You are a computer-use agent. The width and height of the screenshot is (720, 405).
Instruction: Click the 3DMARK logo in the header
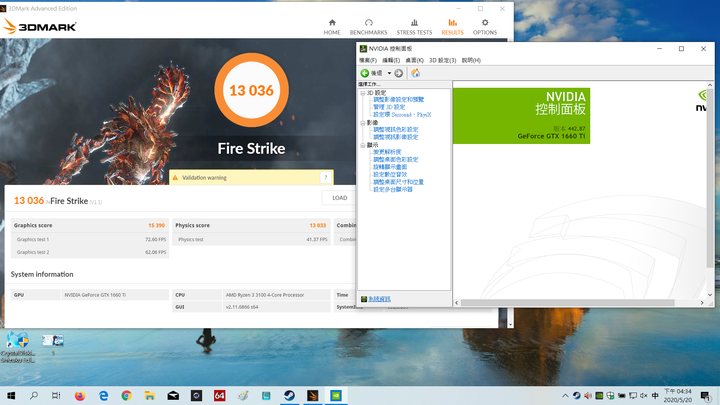pos(39,27)
